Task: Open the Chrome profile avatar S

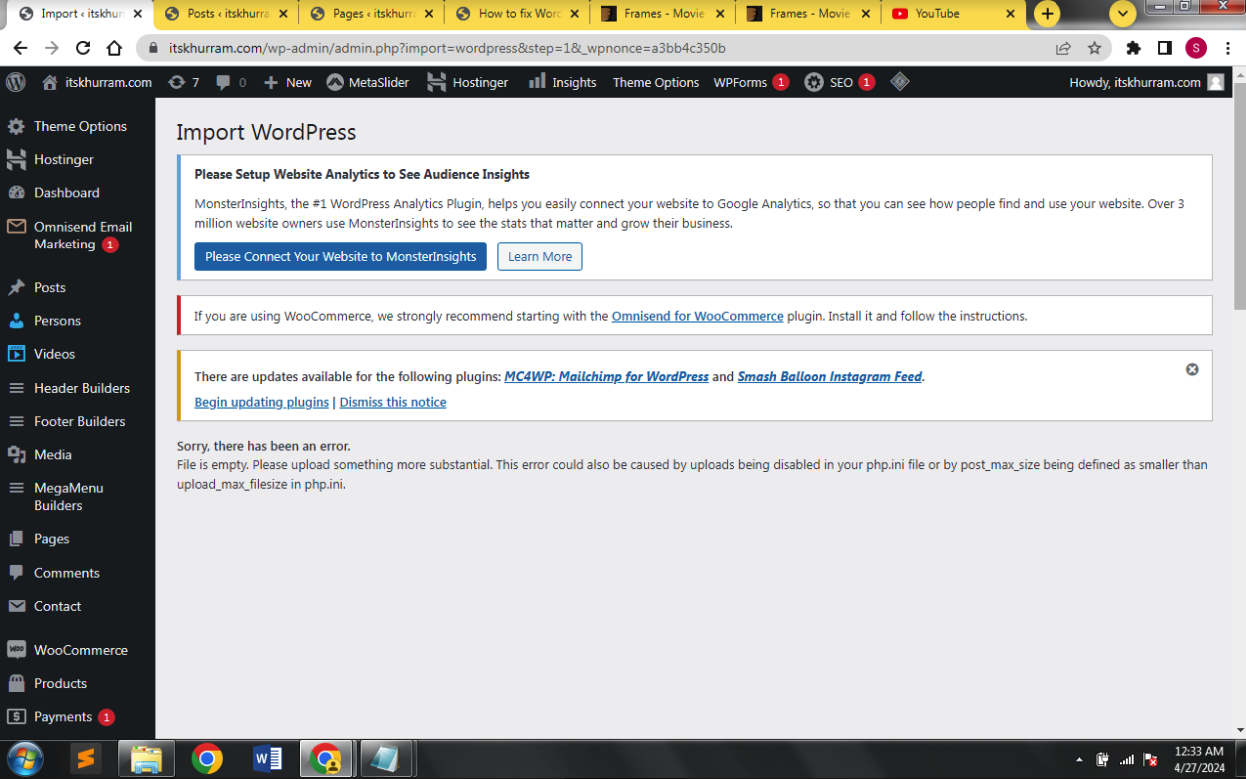Action: click(x=1196, y=48)
